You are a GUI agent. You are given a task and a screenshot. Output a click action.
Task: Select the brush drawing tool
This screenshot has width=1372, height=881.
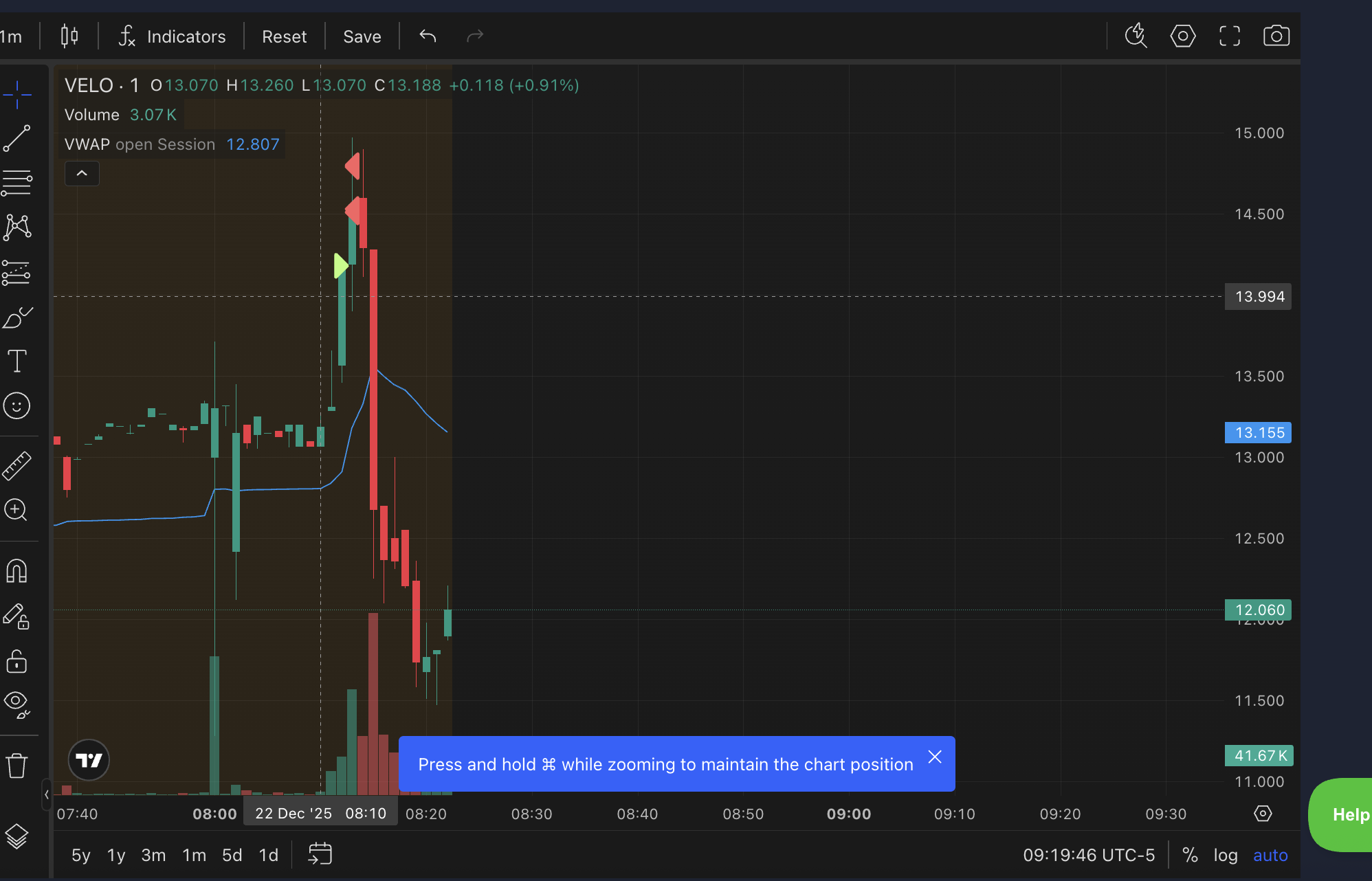pos(17,317)
